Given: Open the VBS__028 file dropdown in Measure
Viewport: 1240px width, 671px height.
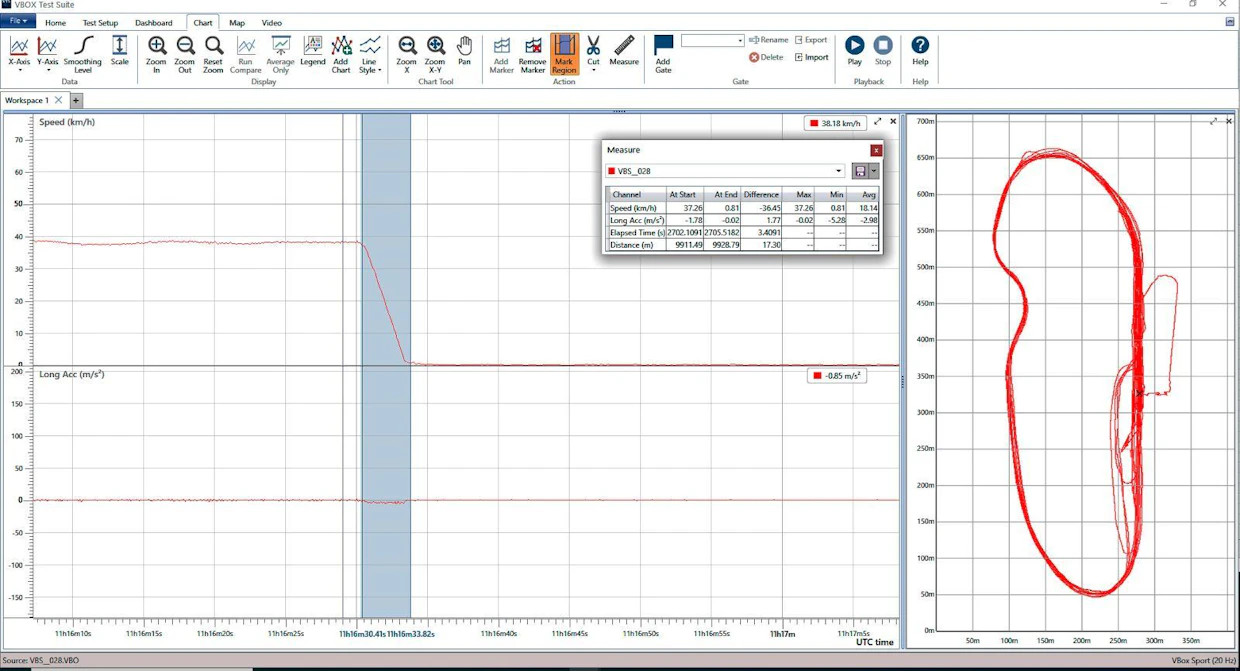Looking at the screenshot, I should click(839, 171).
